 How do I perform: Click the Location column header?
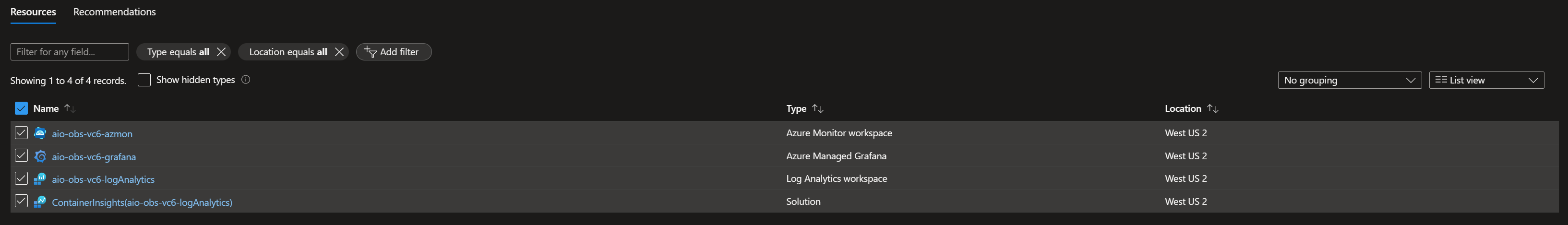(1183, 108)
